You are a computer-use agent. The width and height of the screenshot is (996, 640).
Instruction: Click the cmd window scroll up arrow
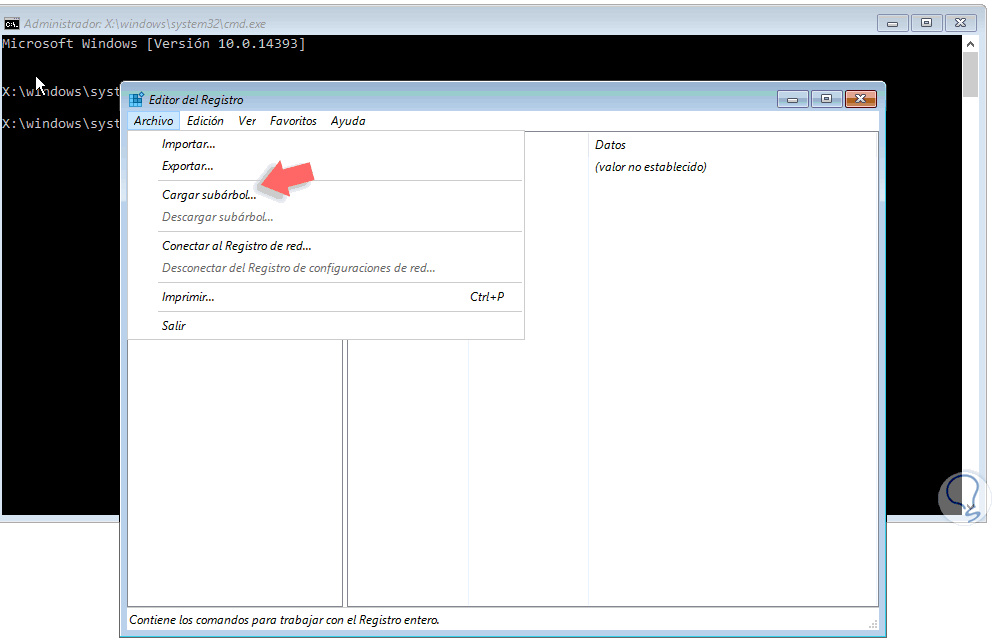[x=970, y=44]
